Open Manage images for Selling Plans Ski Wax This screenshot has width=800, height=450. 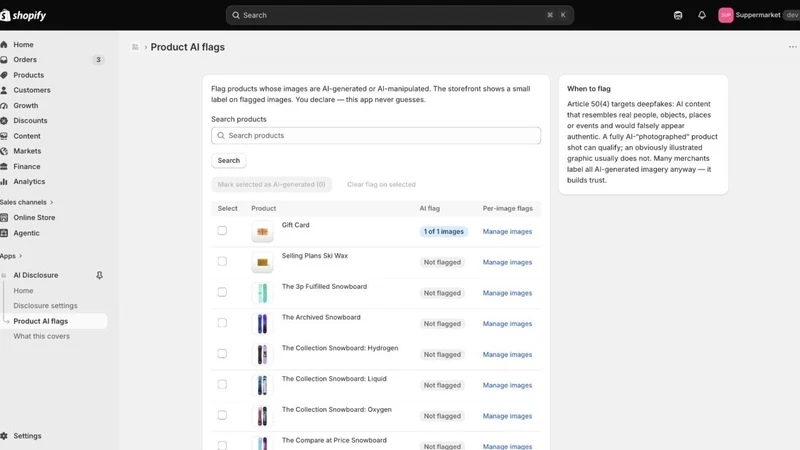click(507, 262)
